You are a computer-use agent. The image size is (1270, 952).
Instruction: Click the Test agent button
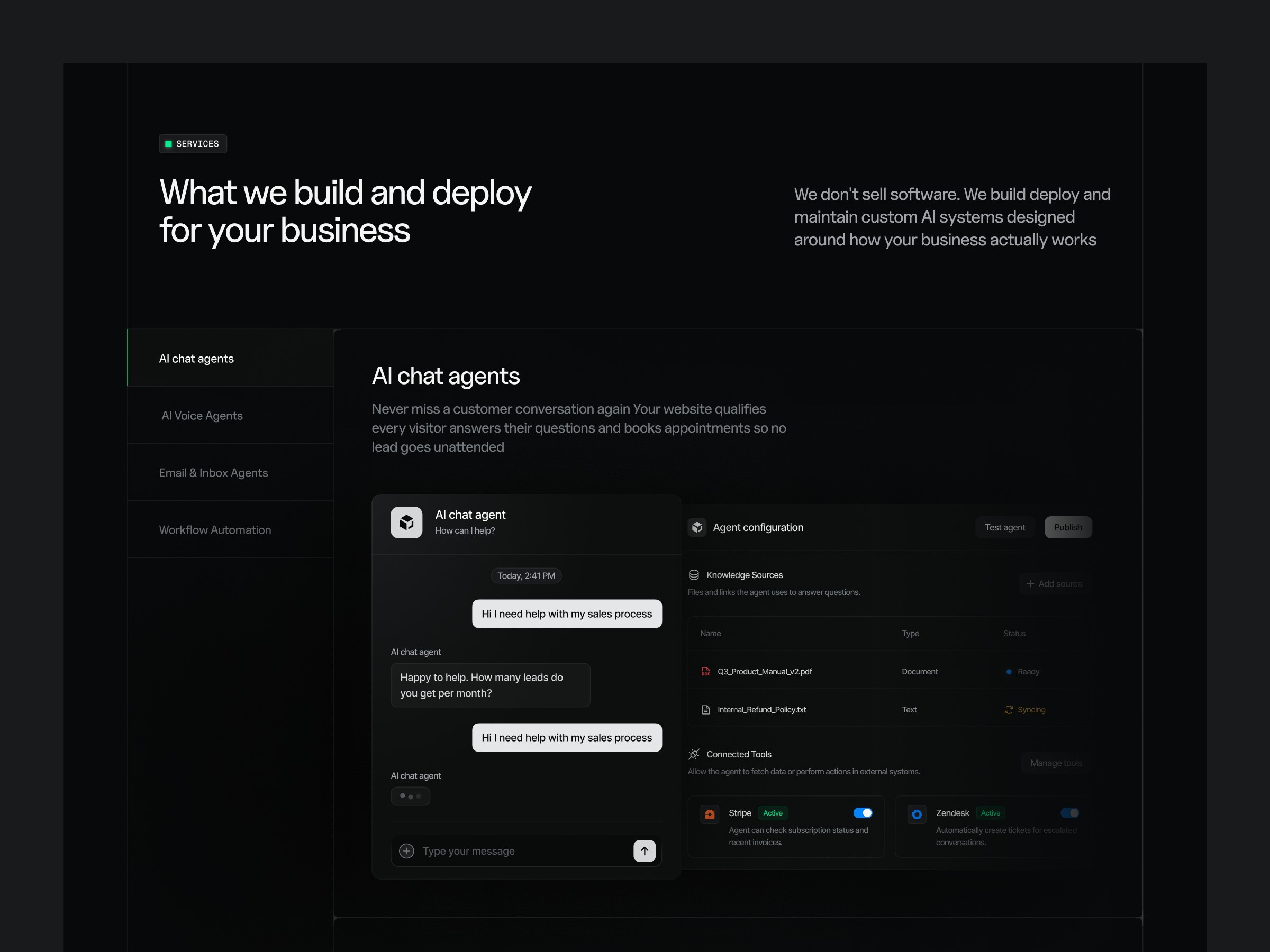point(1005,527)
